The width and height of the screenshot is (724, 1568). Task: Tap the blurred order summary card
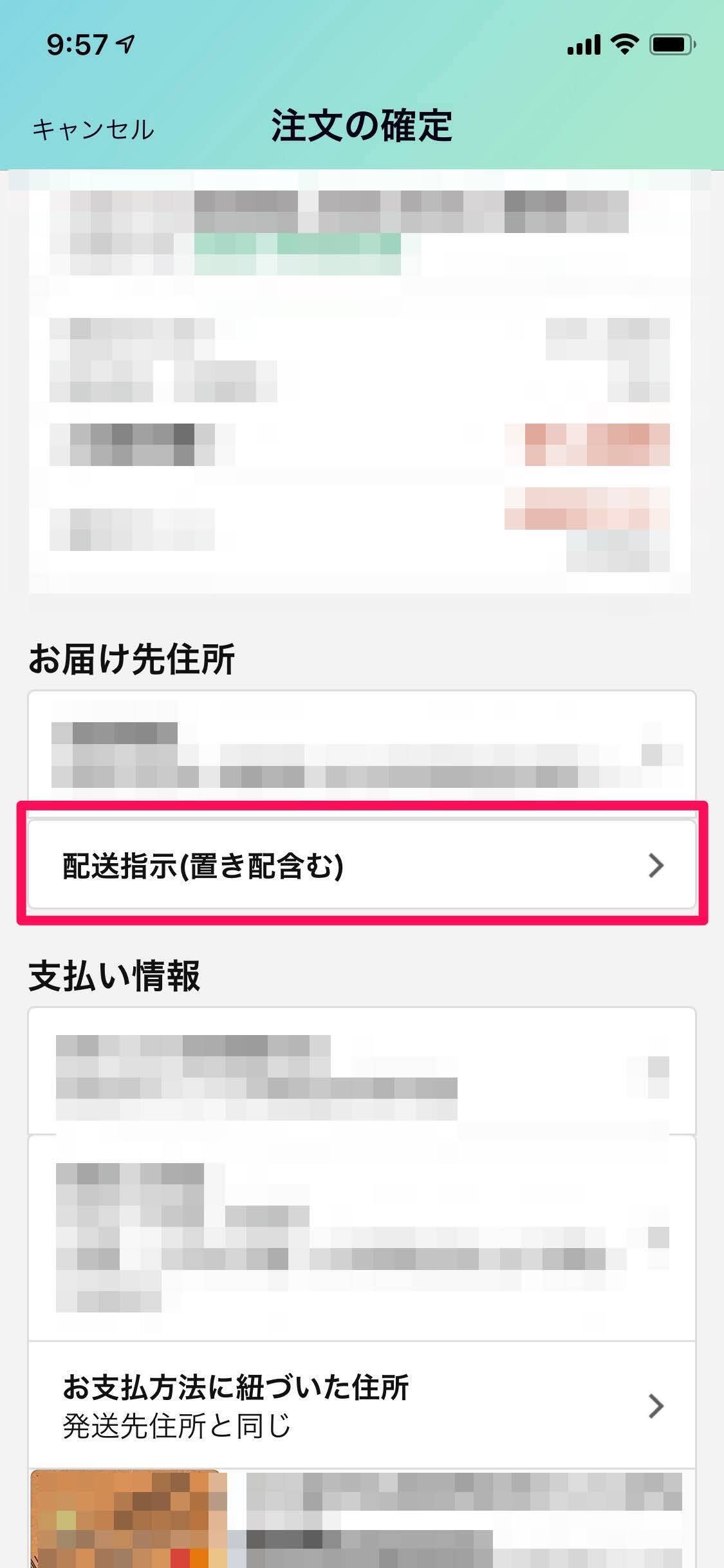[360, 381]
